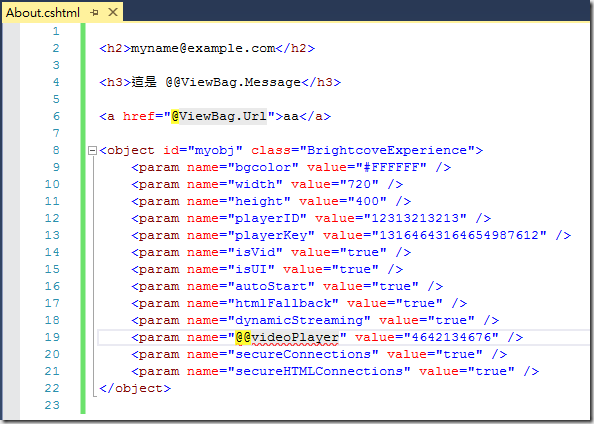Click the secureHTMLConnections param name

(x=319, y=371)
